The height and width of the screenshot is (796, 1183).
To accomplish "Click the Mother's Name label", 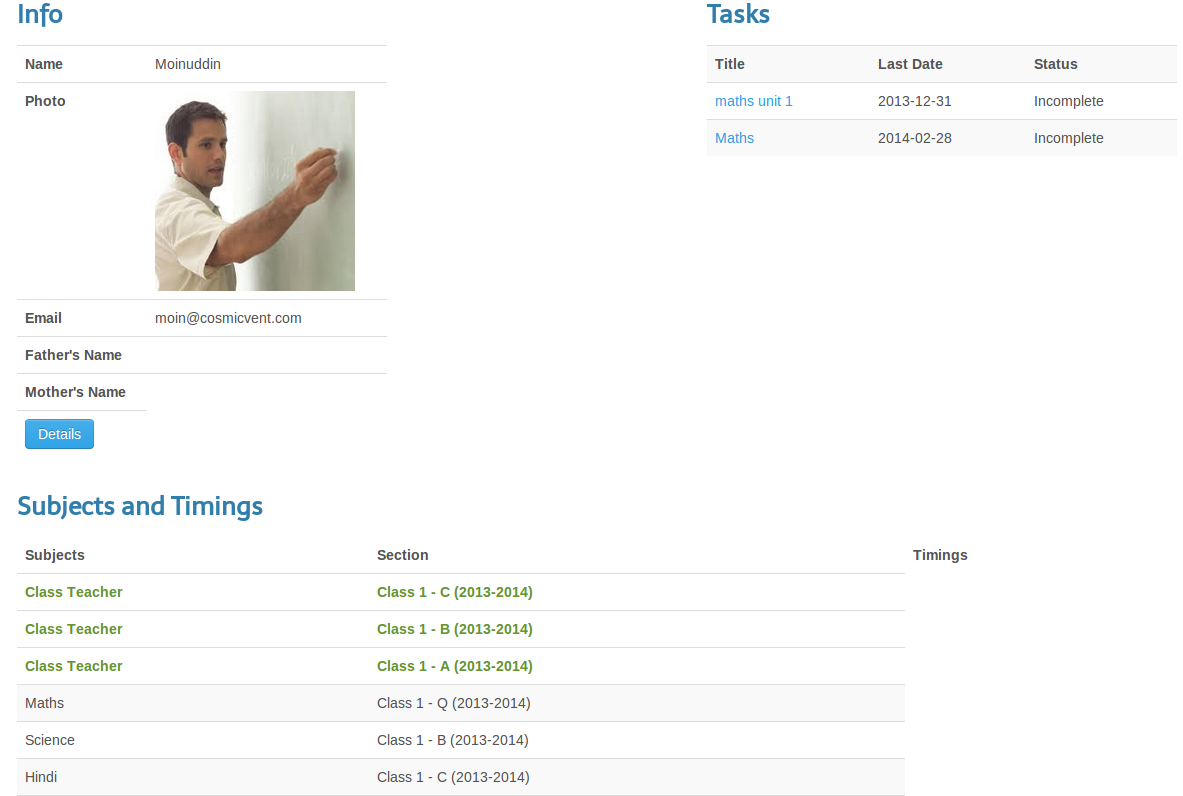I will (75, 392).
